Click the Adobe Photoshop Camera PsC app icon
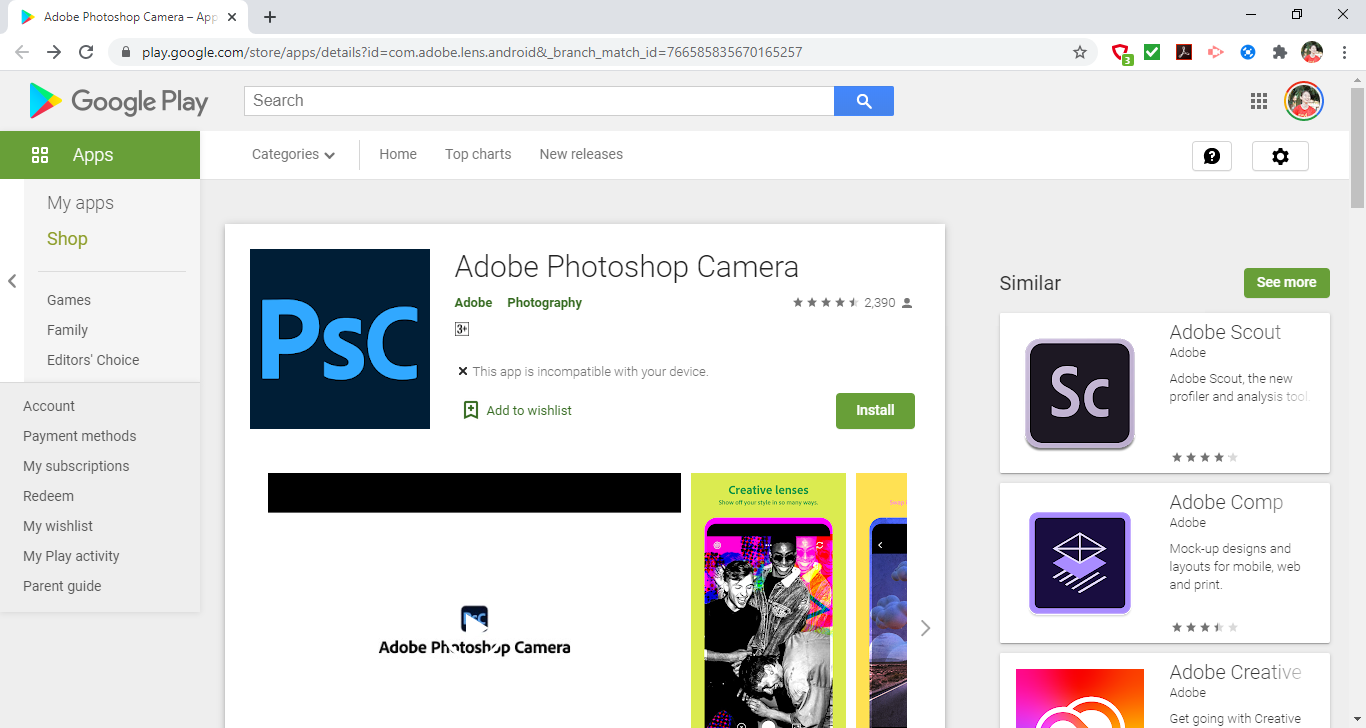This screenshot has width=1366, height=728. coord(340,338)
